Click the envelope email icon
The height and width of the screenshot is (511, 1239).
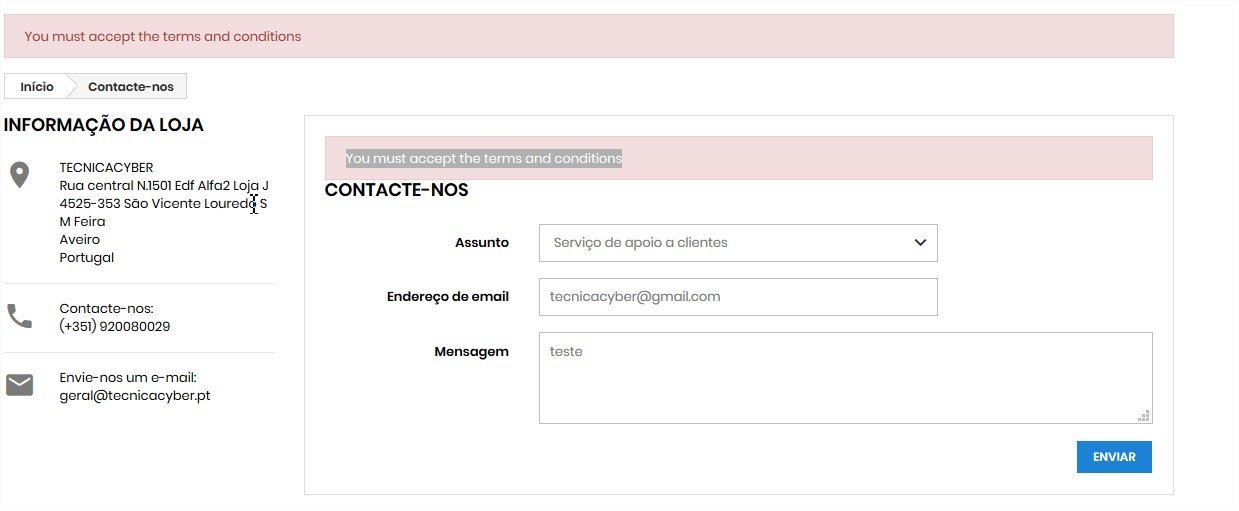19,385
